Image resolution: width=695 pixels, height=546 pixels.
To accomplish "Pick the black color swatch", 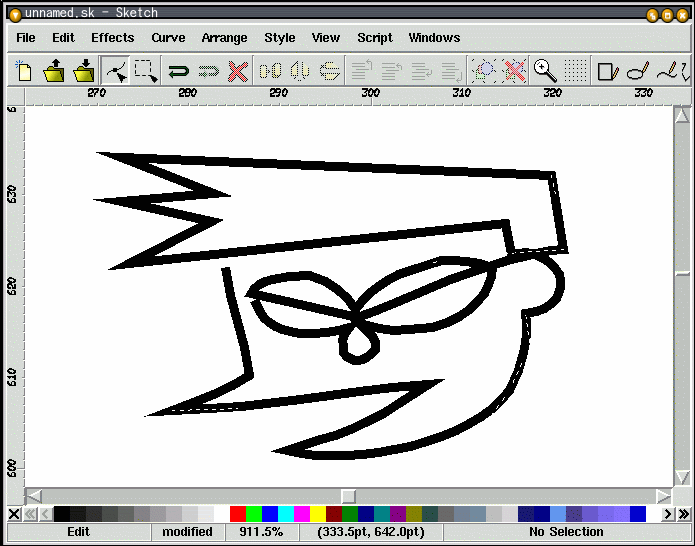I will tap(62, 514).
